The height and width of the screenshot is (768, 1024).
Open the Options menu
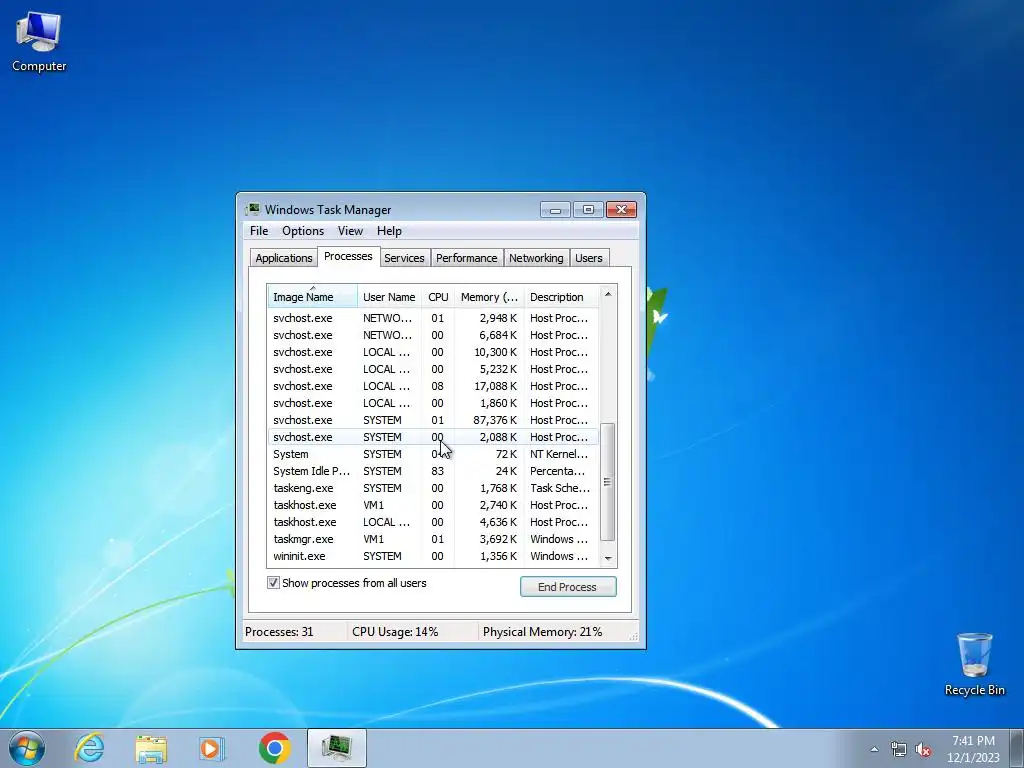(303, 231)
